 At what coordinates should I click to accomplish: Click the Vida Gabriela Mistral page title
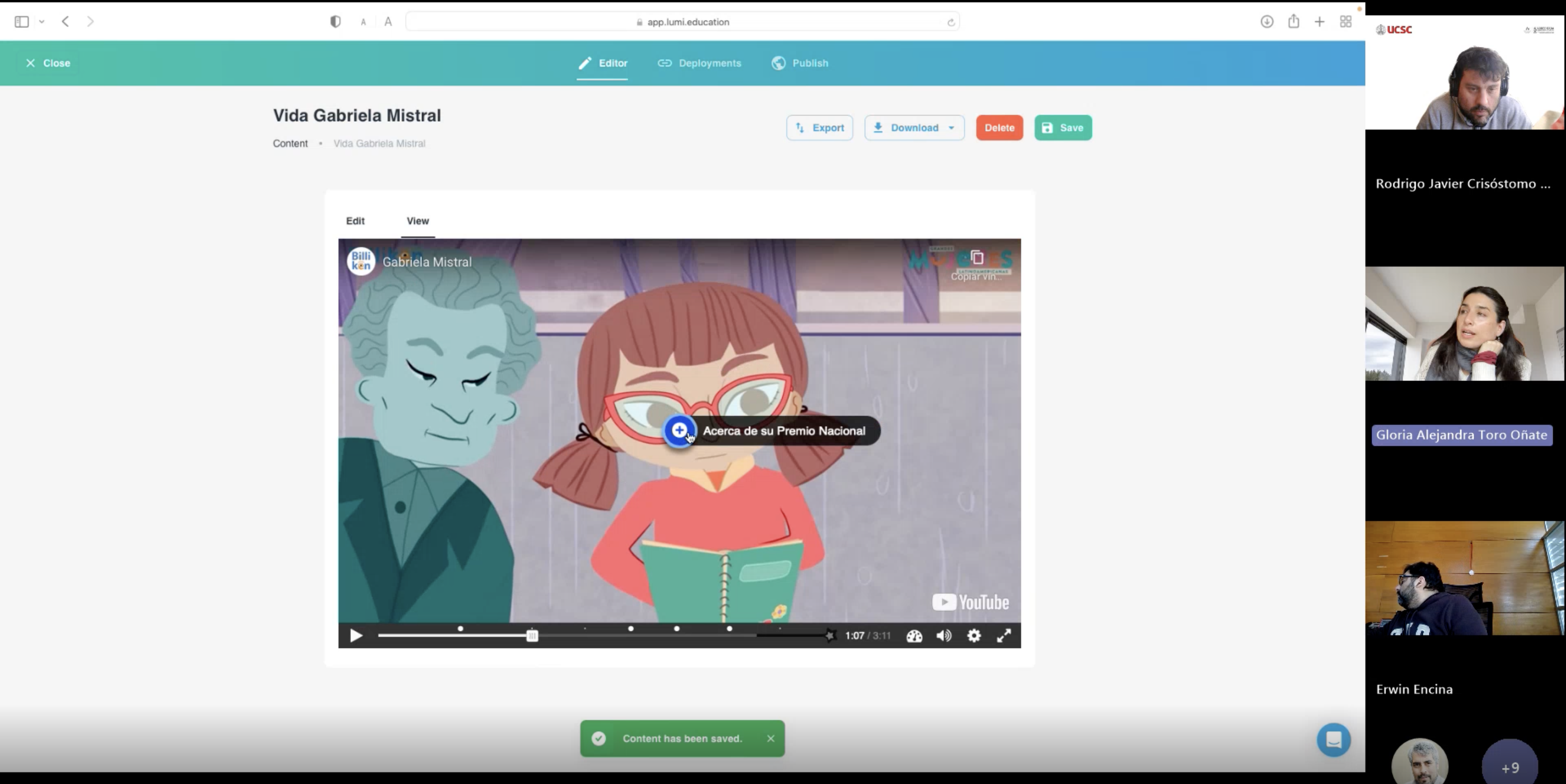pyautogui.click(x=357, y=115)
